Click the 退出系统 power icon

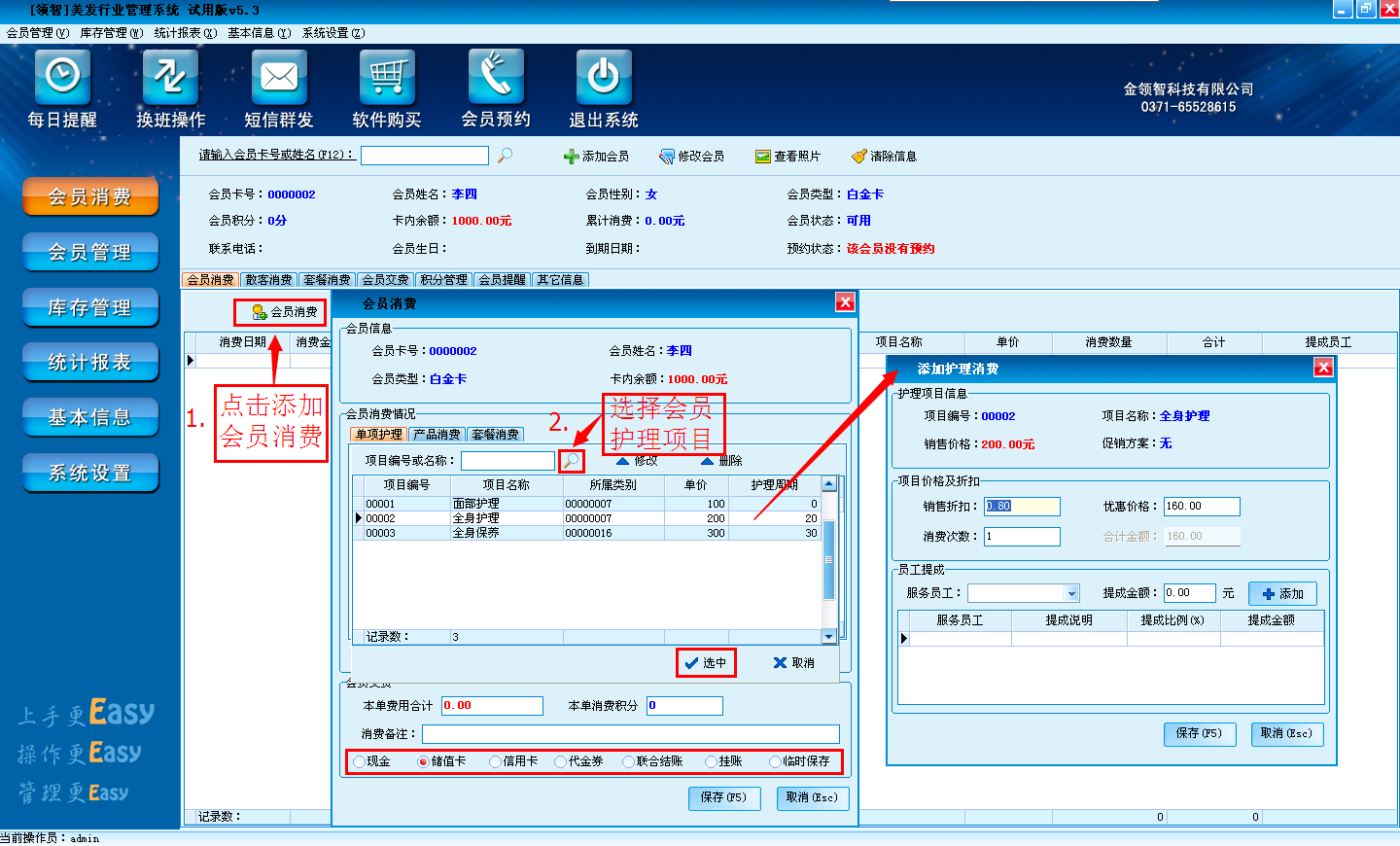coord(604,78)
